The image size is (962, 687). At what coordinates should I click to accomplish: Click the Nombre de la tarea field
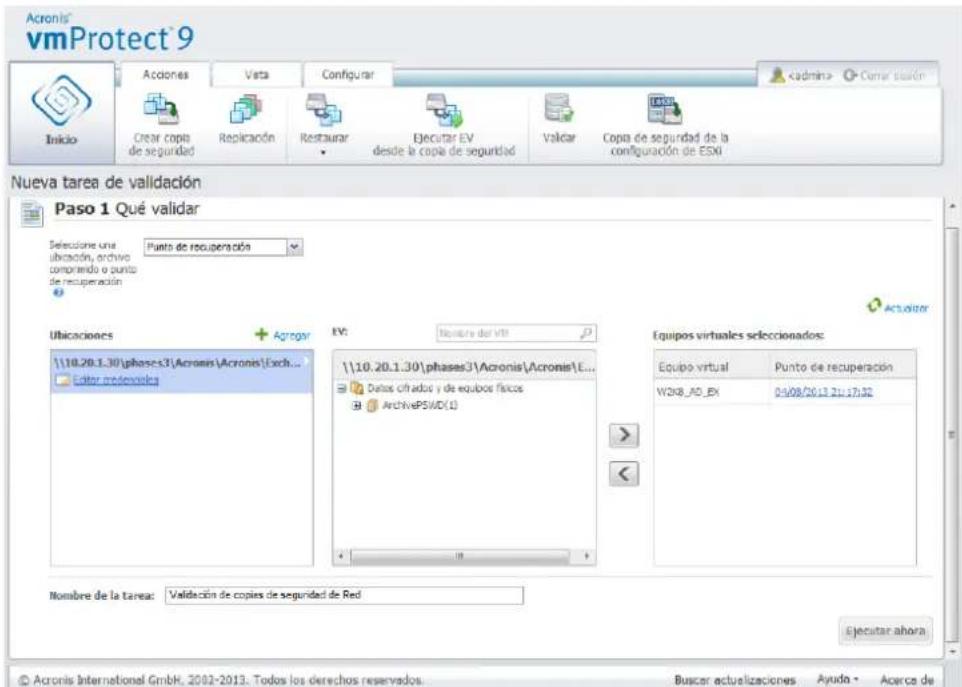tap(344, 595)
